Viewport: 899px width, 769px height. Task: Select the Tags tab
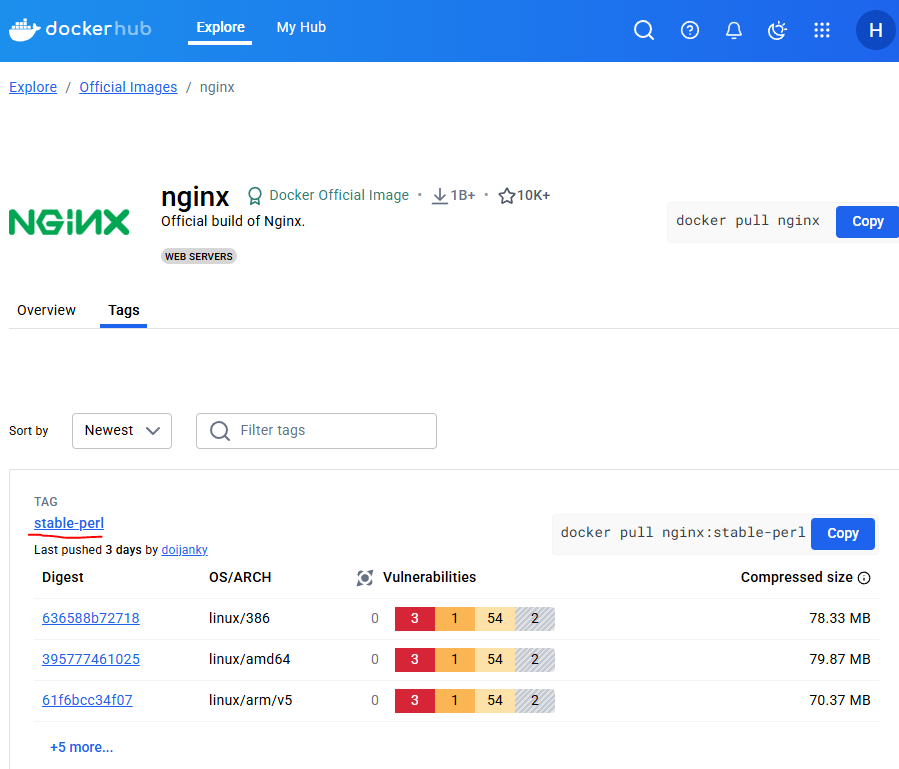tap(124, 310)
